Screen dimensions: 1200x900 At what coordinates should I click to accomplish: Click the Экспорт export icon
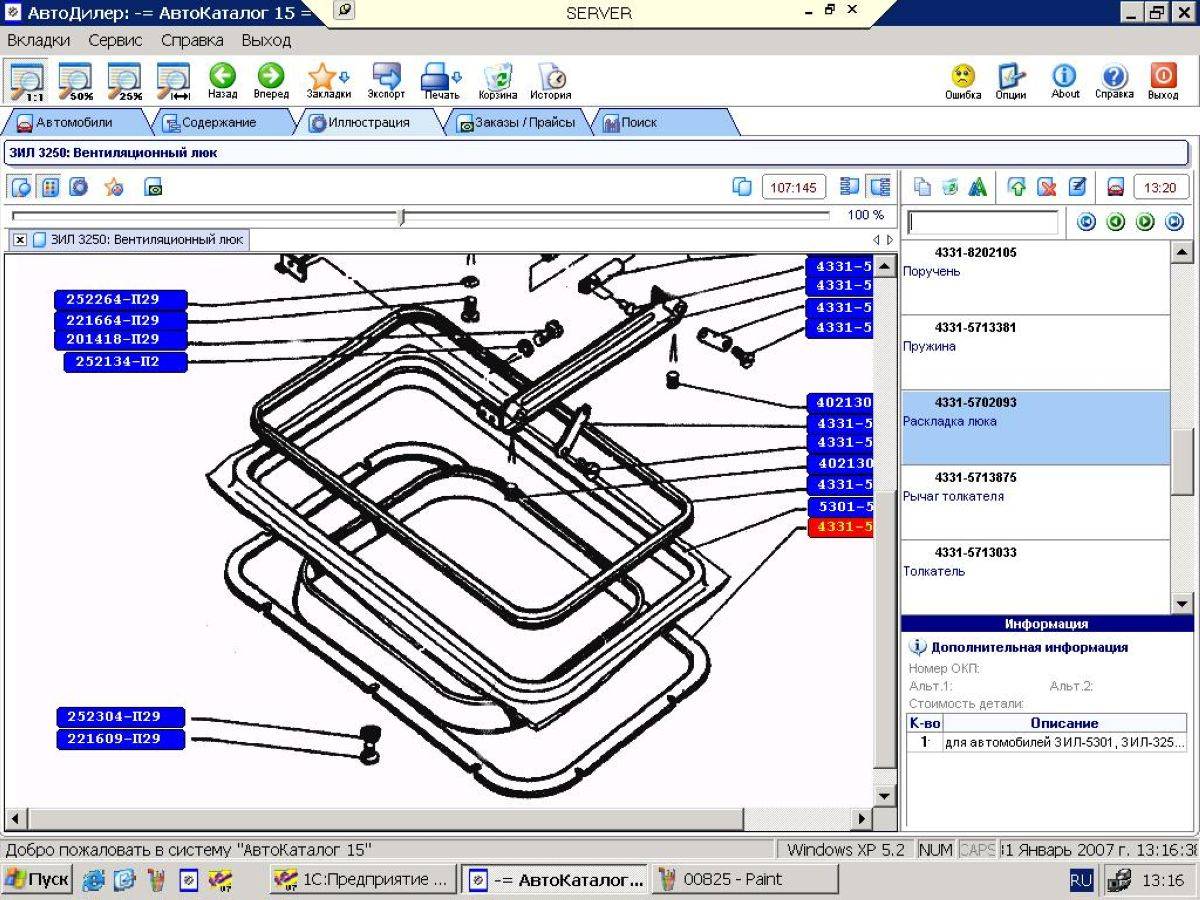pos(386,81)
